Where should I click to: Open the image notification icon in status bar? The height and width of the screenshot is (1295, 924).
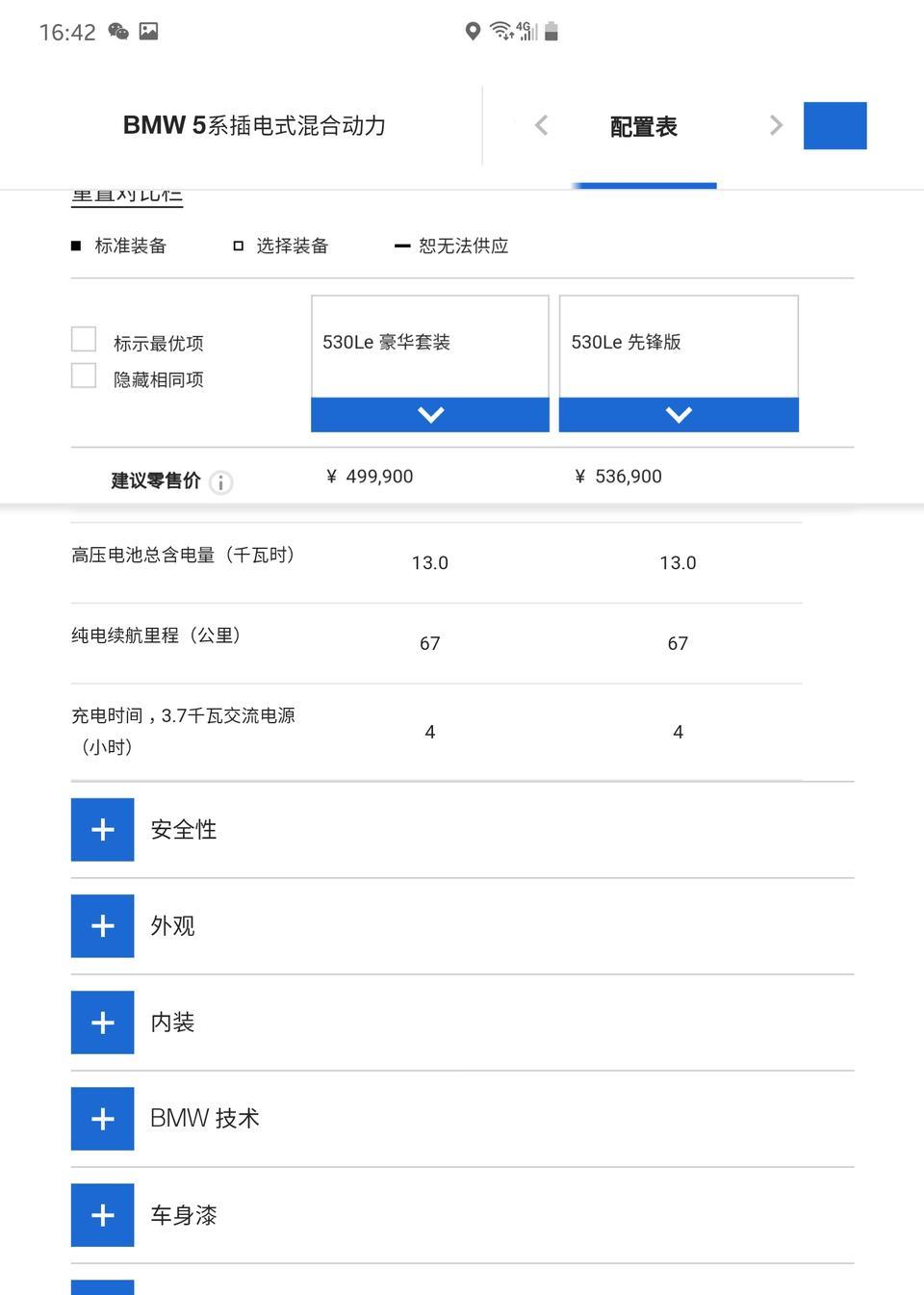148,31
